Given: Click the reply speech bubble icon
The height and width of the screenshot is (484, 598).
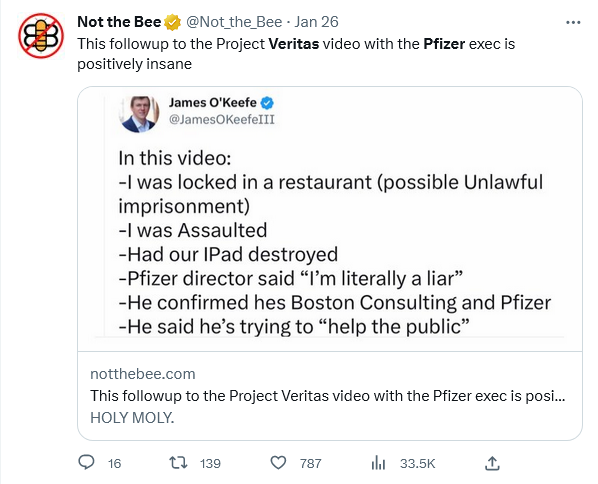Looking at the screenshot, I should [x=86, y=463].
